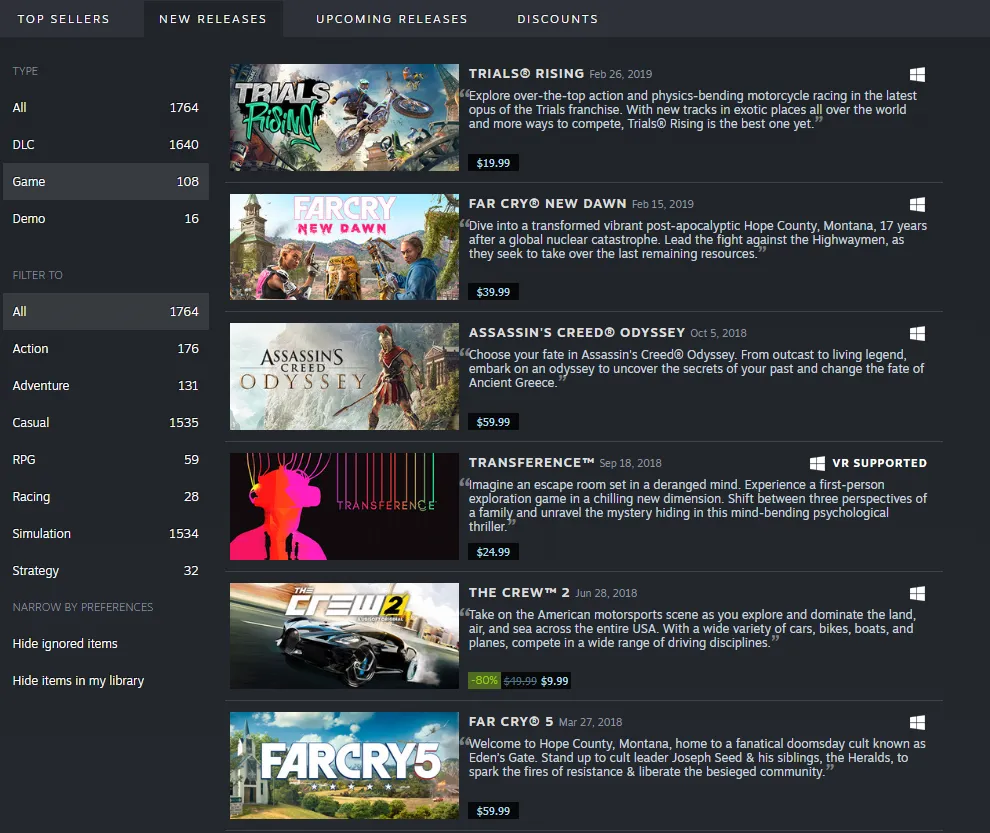The image size is (990, 833).
Task: Click the VR Supported label
Action: [880, 464]
